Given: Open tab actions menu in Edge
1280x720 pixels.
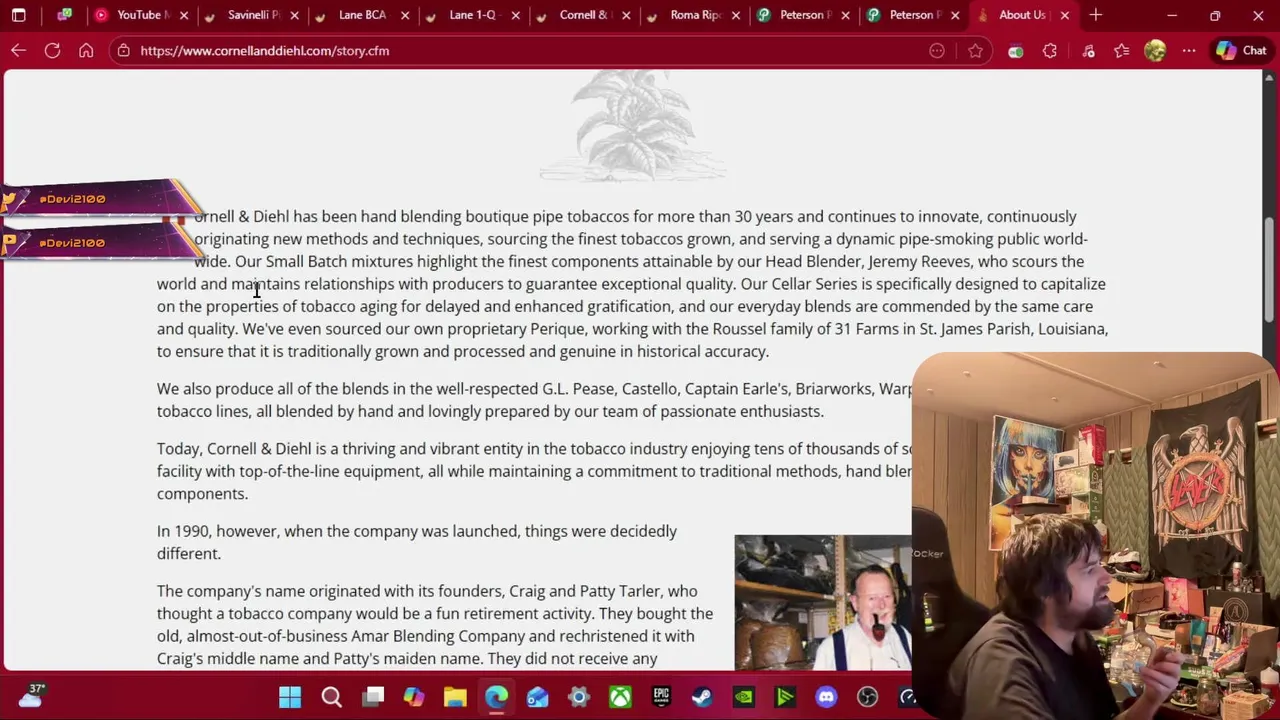Looking at the screenshot, I should pyautogui.click(x=18, y=15).
